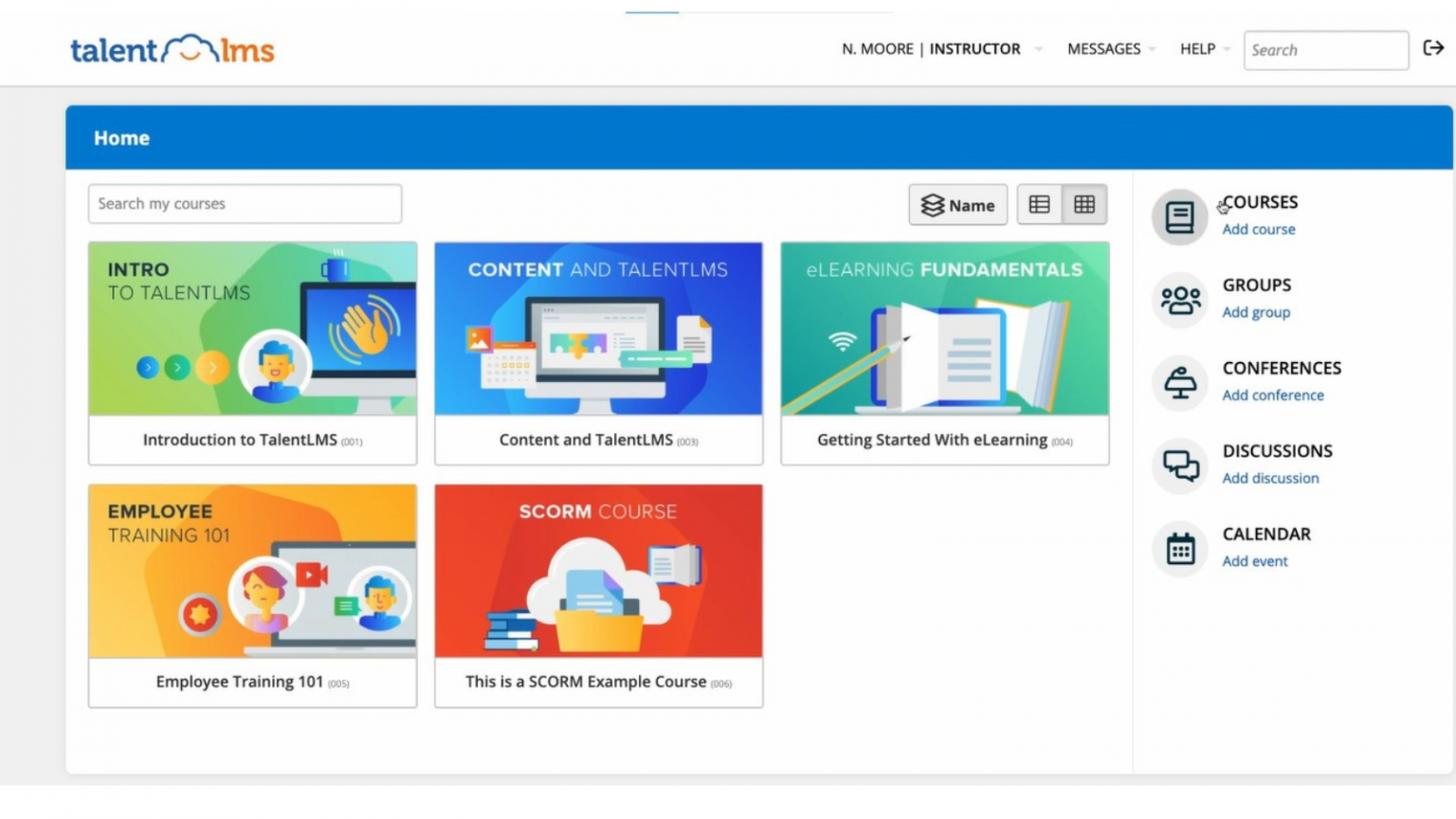Open the Courses book icon in sidebar
The image size is (1456, 819).
[x=1178, y=216]
